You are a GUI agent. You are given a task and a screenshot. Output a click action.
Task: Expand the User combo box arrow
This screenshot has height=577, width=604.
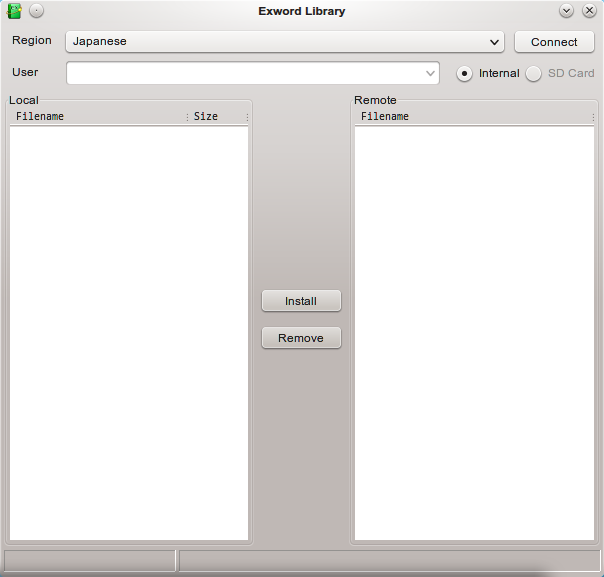(431, 73)
